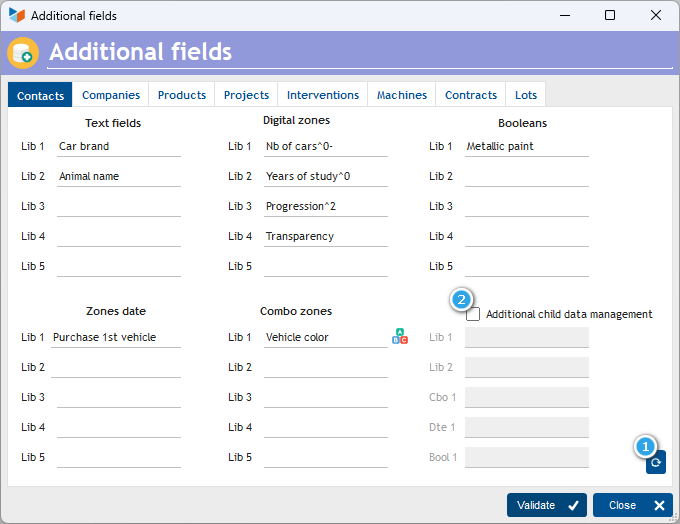Click the Purchase 1st vehicle date field
This screenshot has width=680, height=524.
116,337
